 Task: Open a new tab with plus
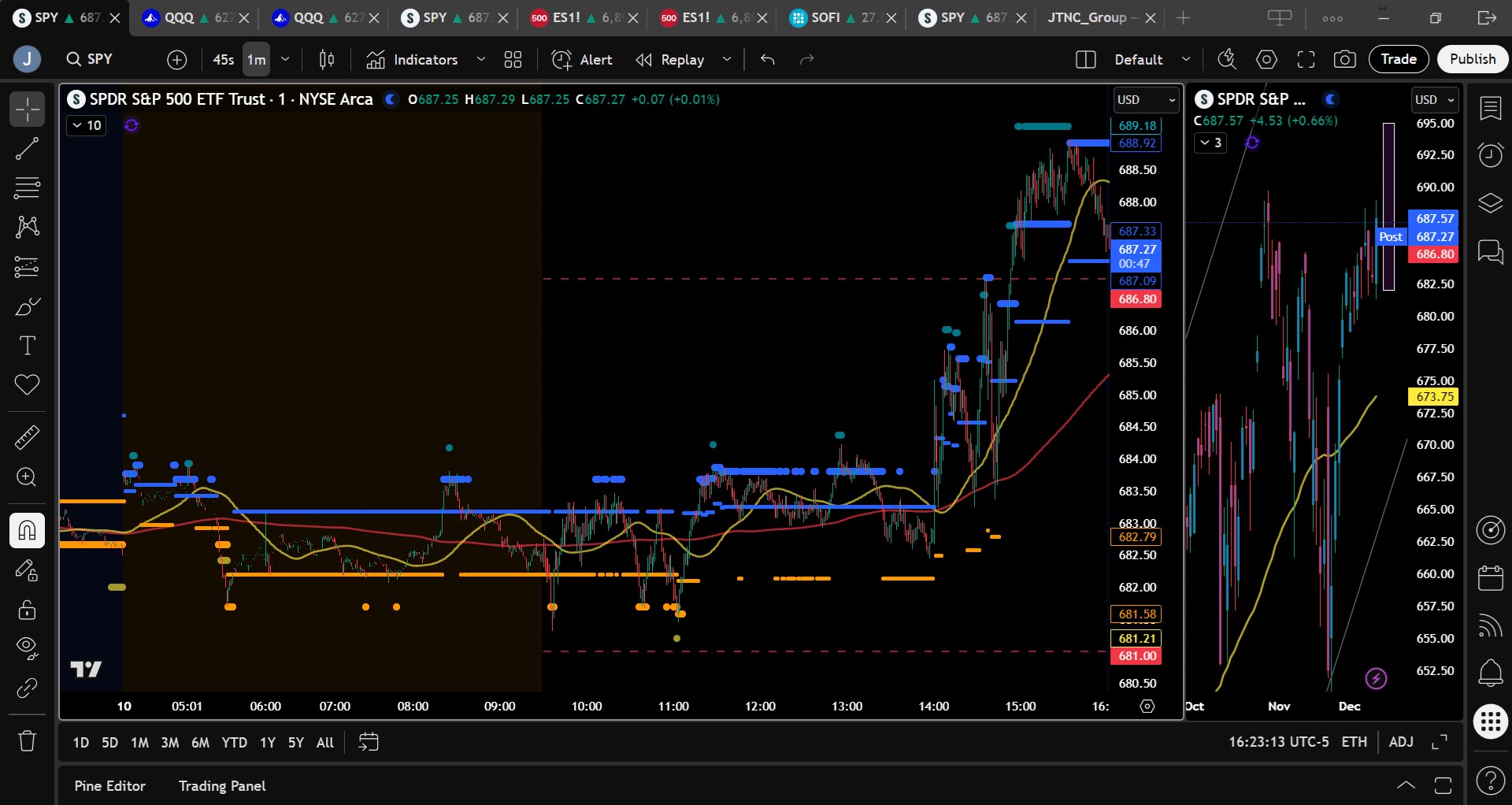[x=1183, y=17]
